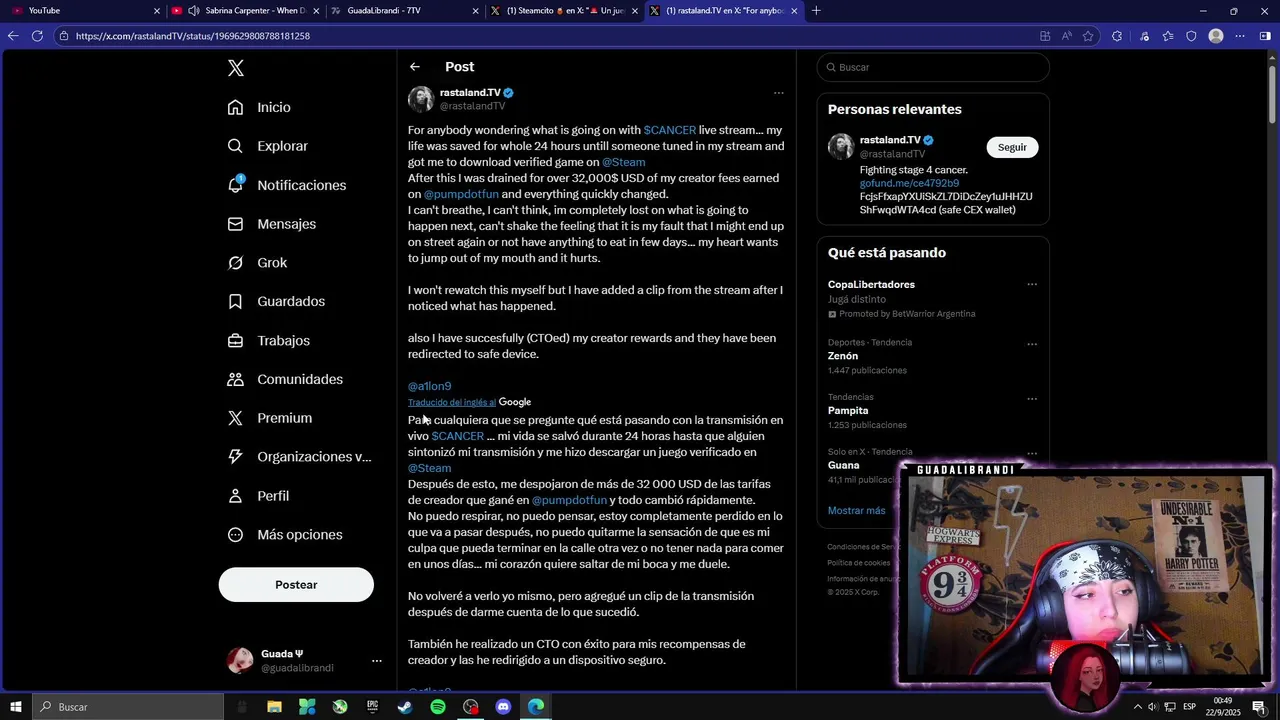Open the gofund.me/ce4792b9 link
This screenshot has width=1280, height=720.
[x=909, y=183]
